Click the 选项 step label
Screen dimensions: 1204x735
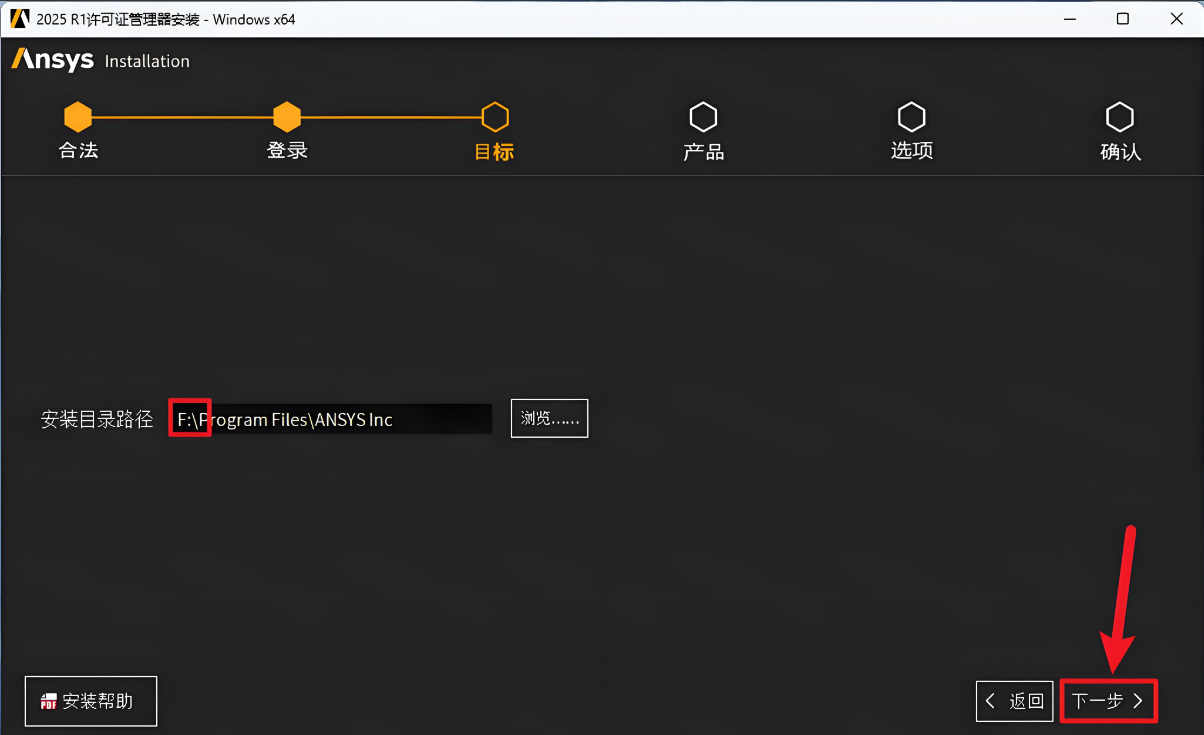pyautogui.click(x=912, y=151)
